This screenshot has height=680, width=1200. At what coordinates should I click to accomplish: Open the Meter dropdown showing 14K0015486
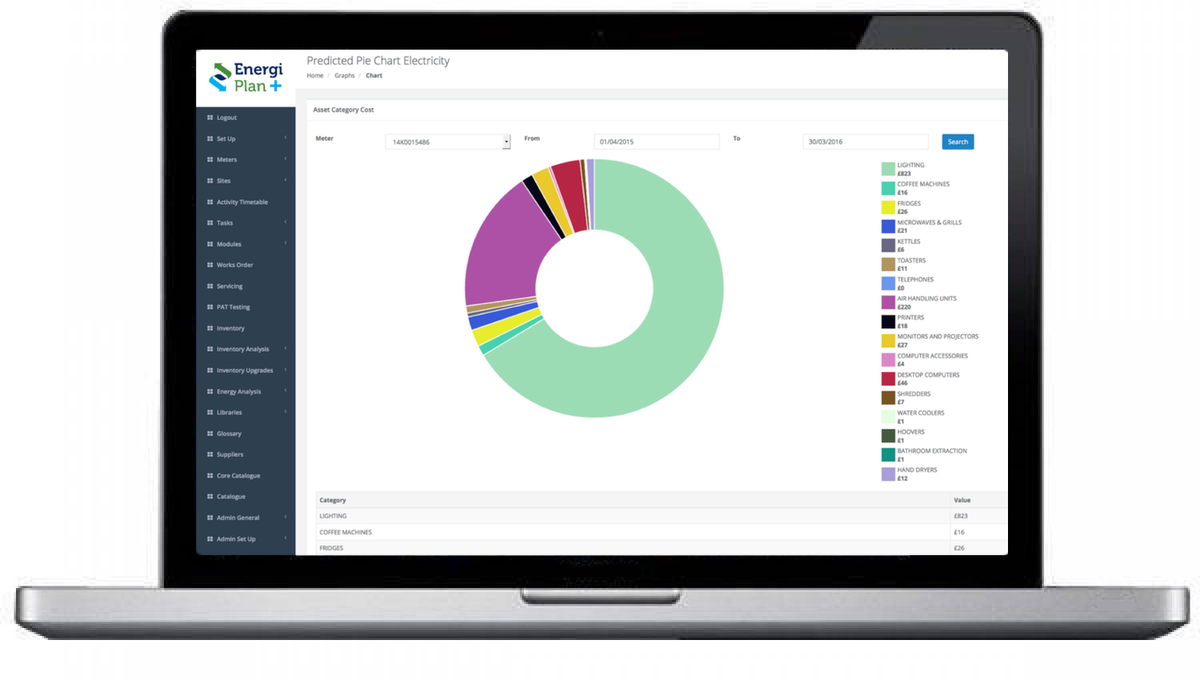(448, 142)
